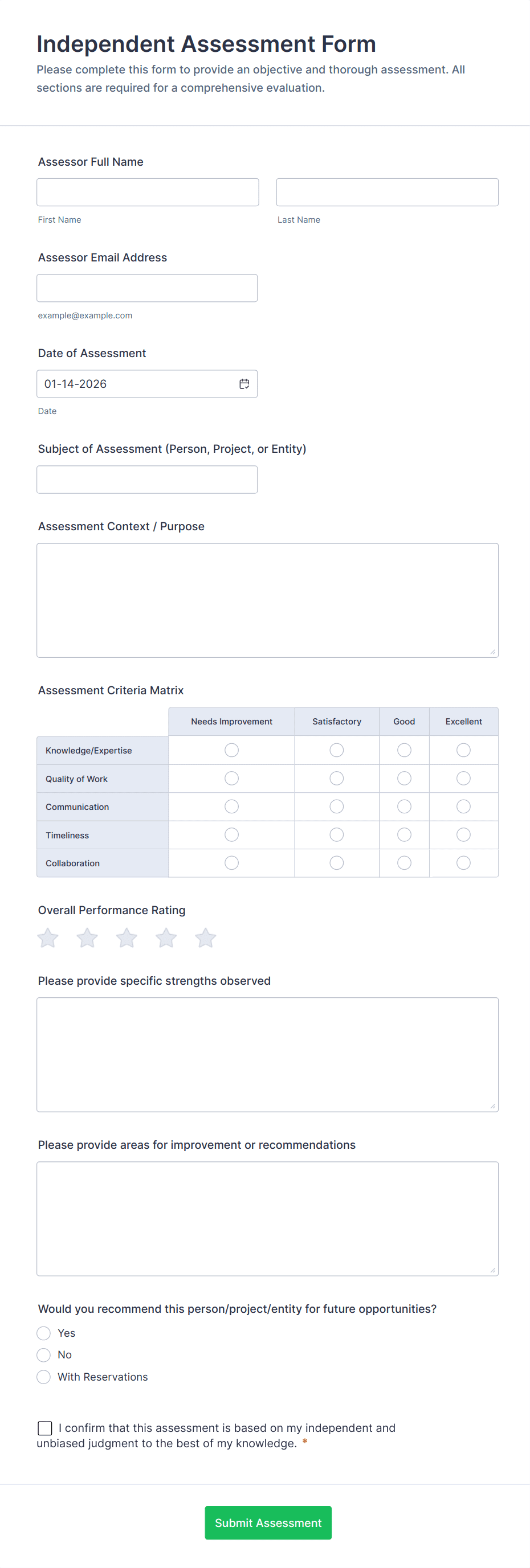Open the date picker calendar icon

[244, 383]
